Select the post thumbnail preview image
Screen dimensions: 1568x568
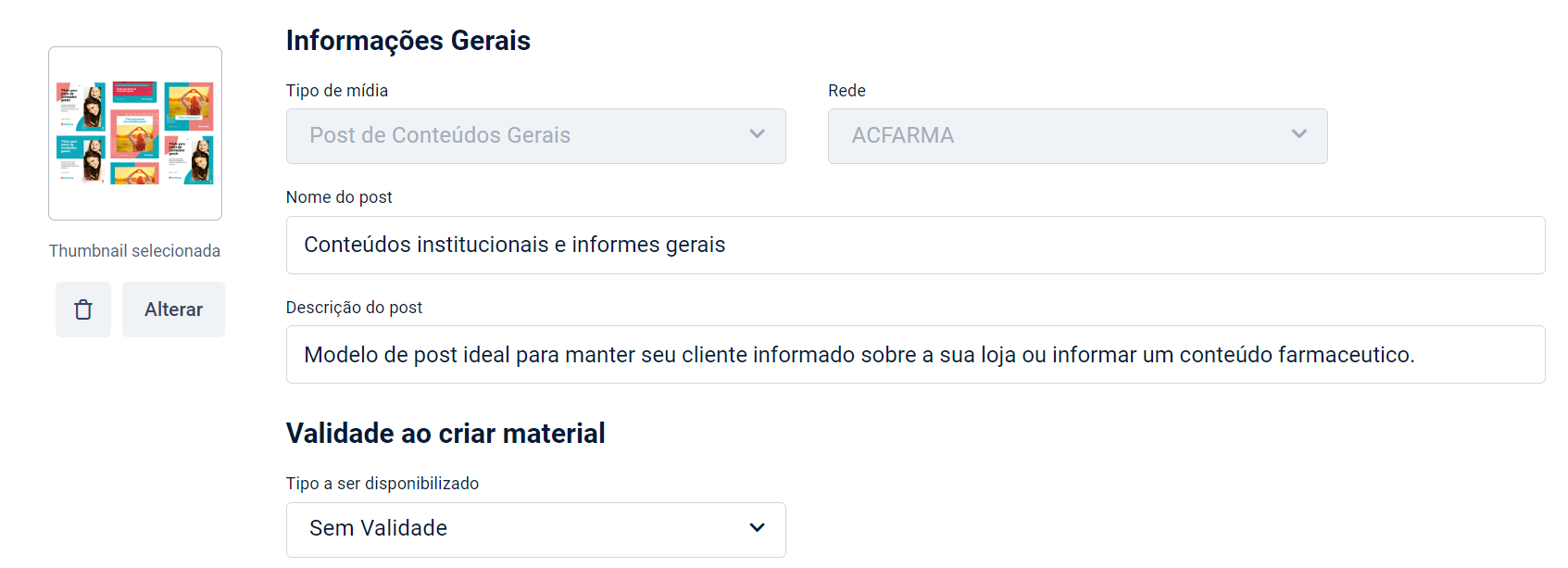pos(135,133)
